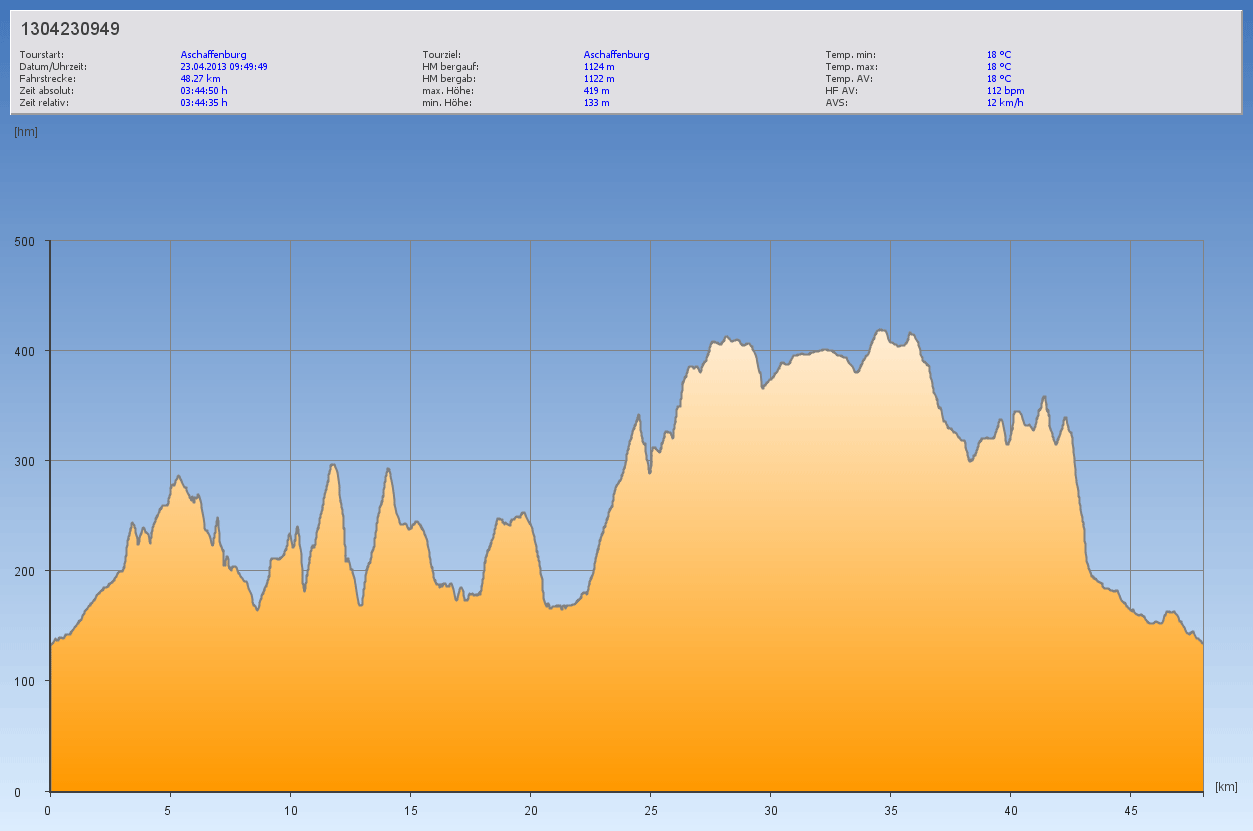Click the Fahrstrecke value 48.27 km
Viewport: 1253px width, 831px height.
(x=200, y=78)
